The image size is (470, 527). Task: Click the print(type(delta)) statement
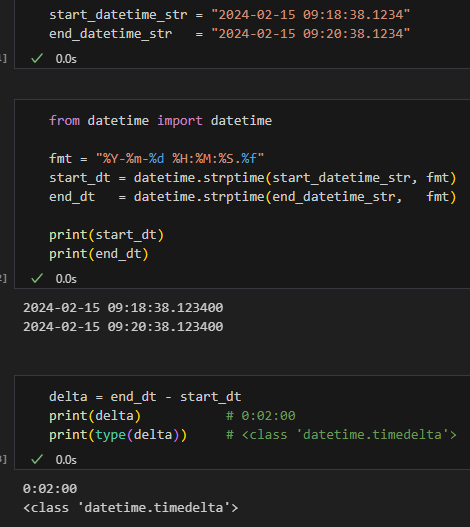(x=118, y=435)
